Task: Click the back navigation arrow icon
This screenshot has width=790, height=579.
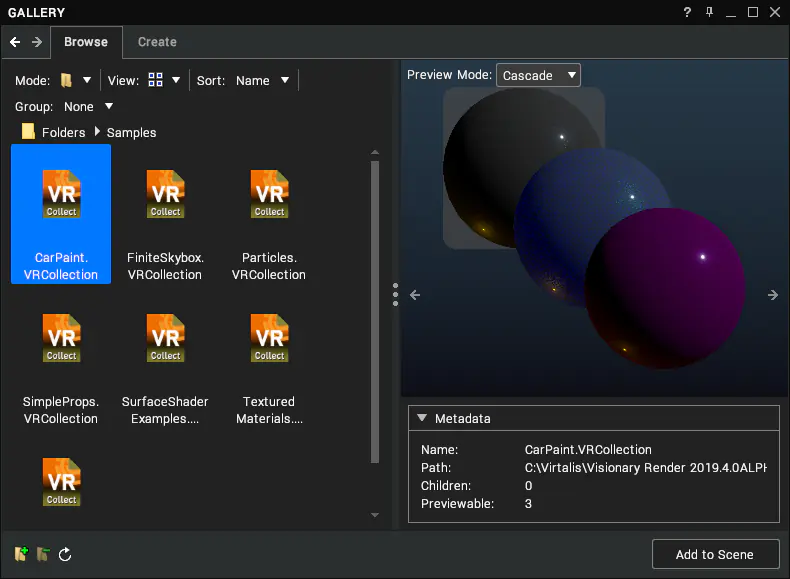Action: pyautogui.click(x=15, y=42)
